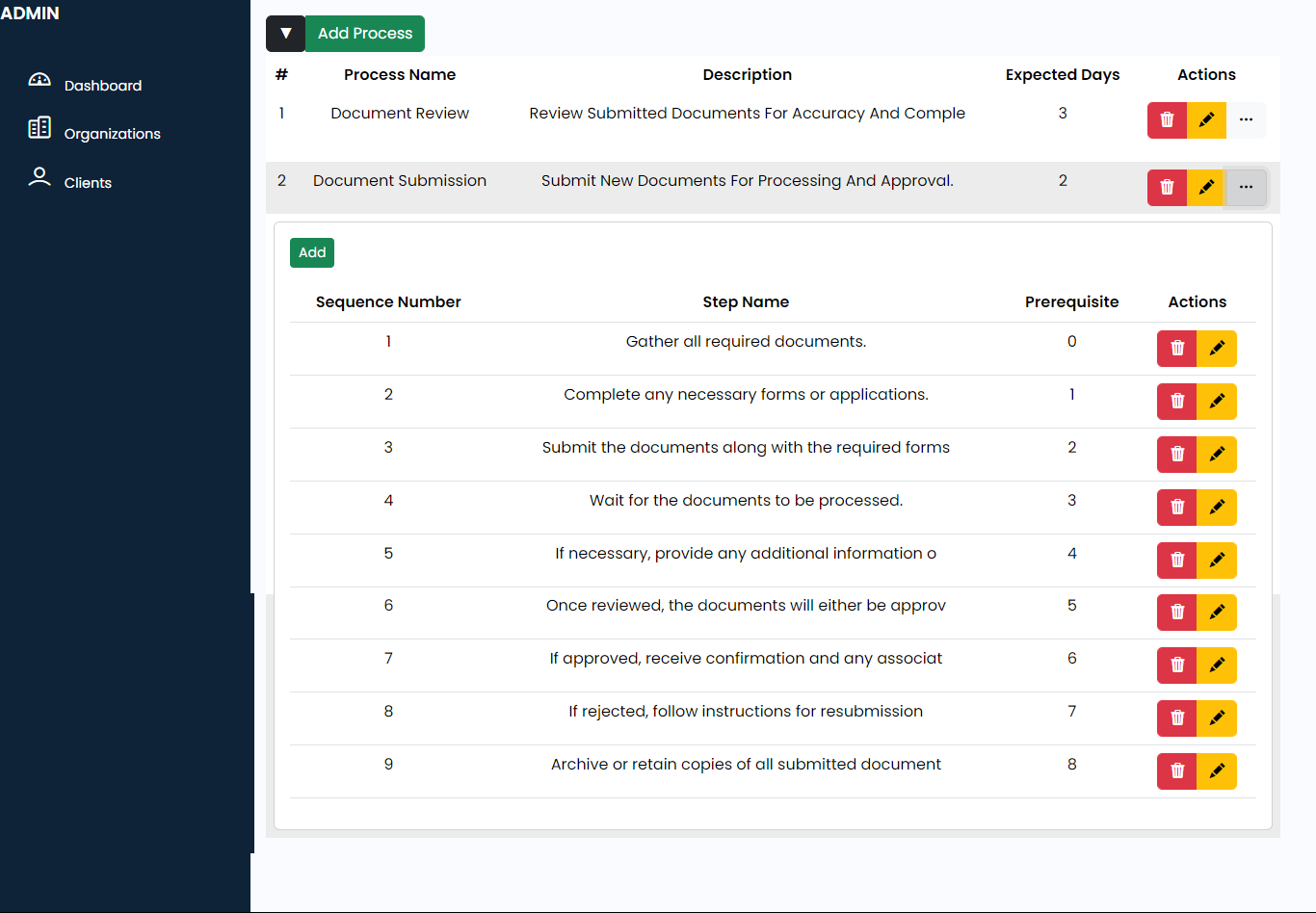Delete step 'Archive or retain copies'
The width and height of the screenshot is (1316, 913).
pyautogui.click(x=1176, y=771)
